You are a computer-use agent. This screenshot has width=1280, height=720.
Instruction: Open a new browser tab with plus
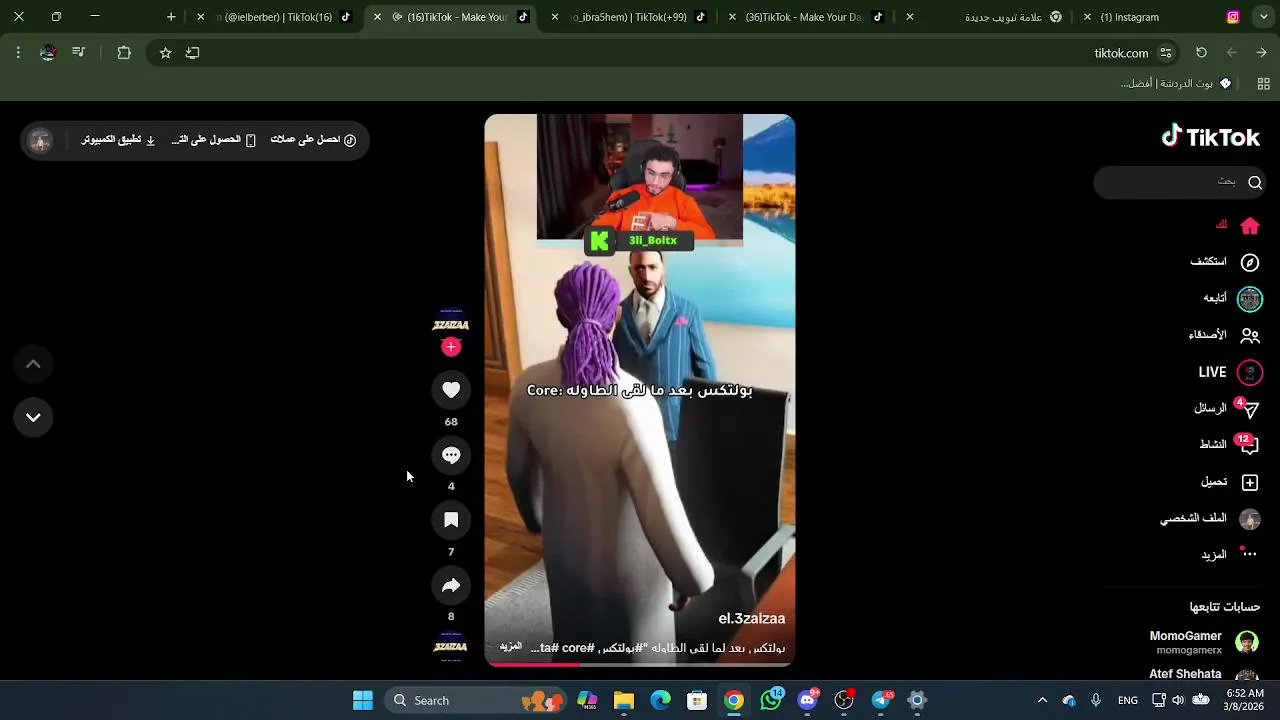coord(171,17)
